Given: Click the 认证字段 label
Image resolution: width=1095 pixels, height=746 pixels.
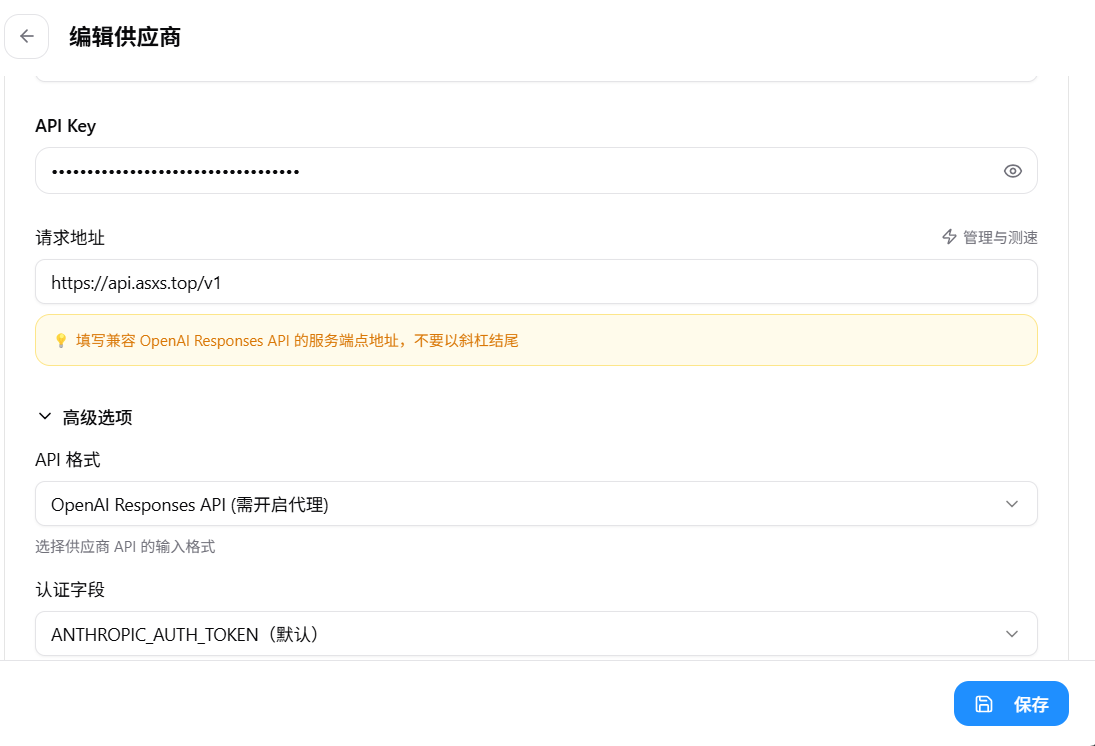Looking at the screenshot, I should [70, 590].
